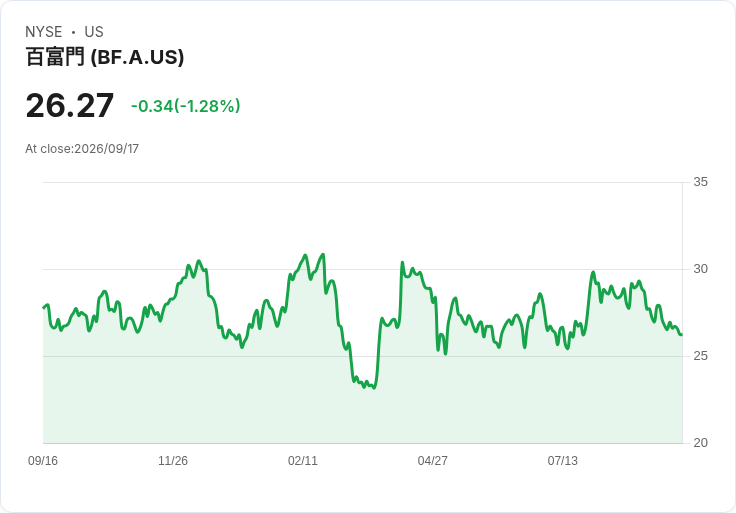
Task: Click the At close:2026/09/17 timestamp
Action: coord(82,149)
